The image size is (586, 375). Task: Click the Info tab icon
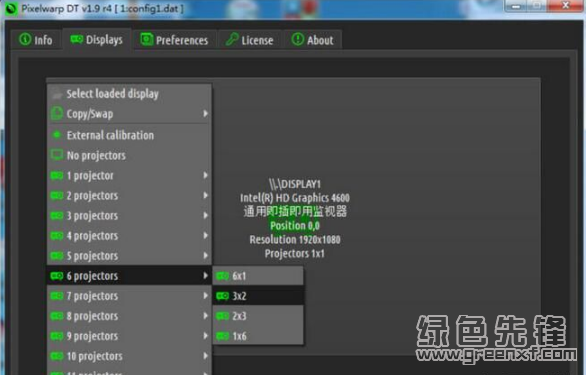(x=25, y=39)
